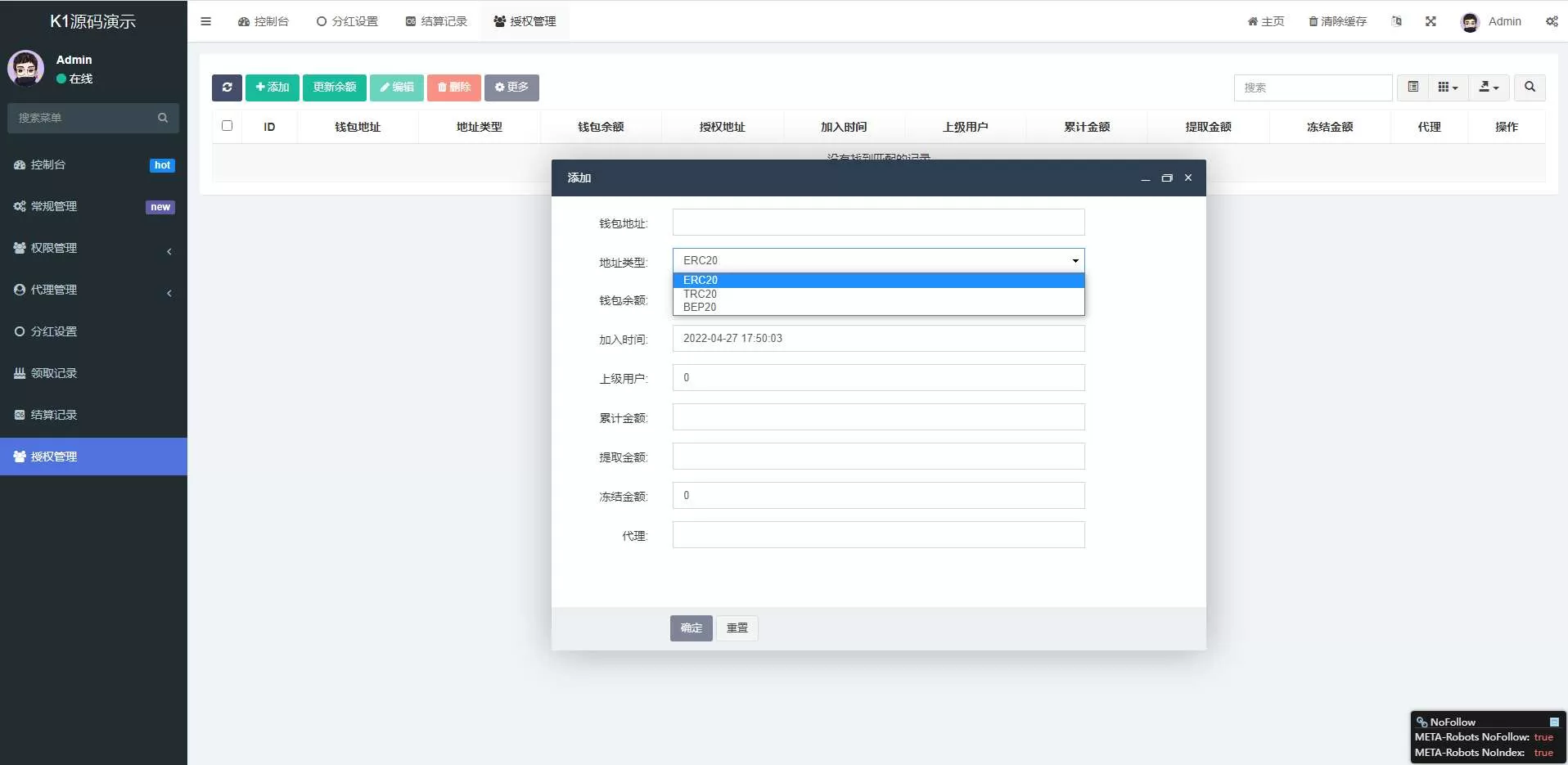Click the sidebar menu search magnifier icon
This screenshot has height=765, width=1568.
(163, 118)
